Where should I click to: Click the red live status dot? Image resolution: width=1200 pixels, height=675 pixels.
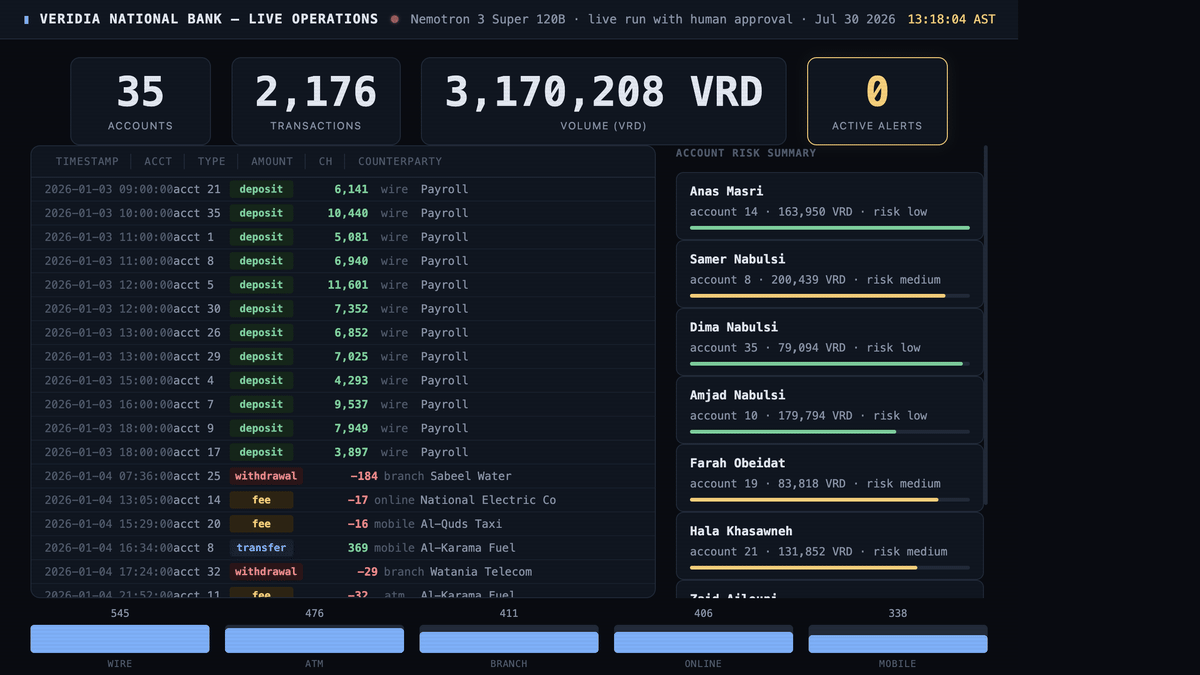[x=395, y=19]
